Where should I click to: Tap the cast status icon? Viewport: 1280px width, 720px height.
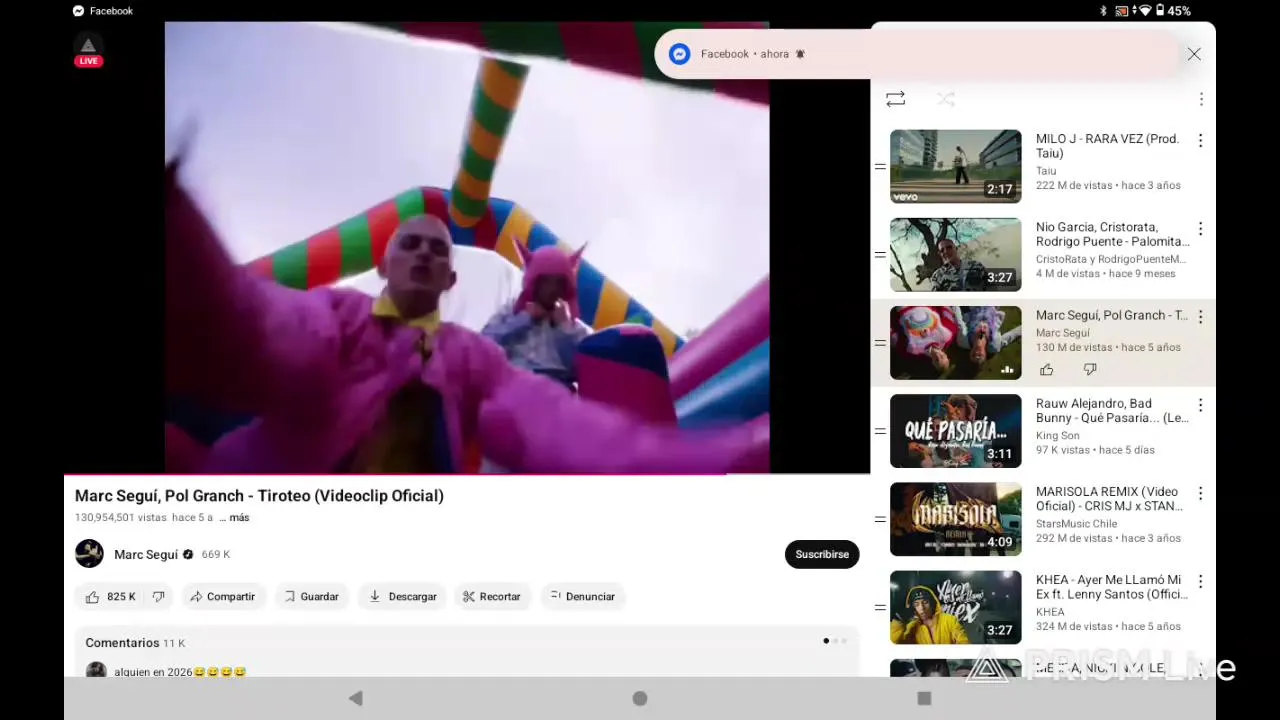(x=1122, y=11)
